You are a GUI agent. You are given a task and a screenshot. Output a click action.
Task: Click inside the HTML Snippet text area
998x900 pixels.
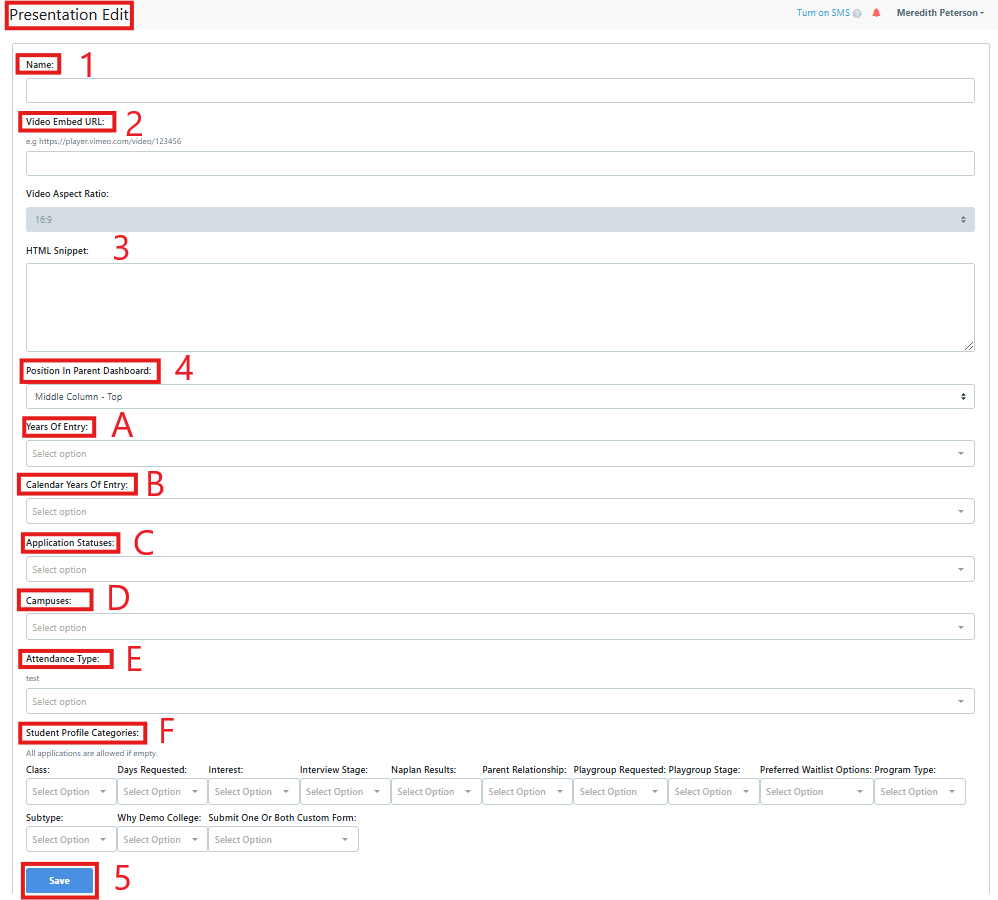500,305
